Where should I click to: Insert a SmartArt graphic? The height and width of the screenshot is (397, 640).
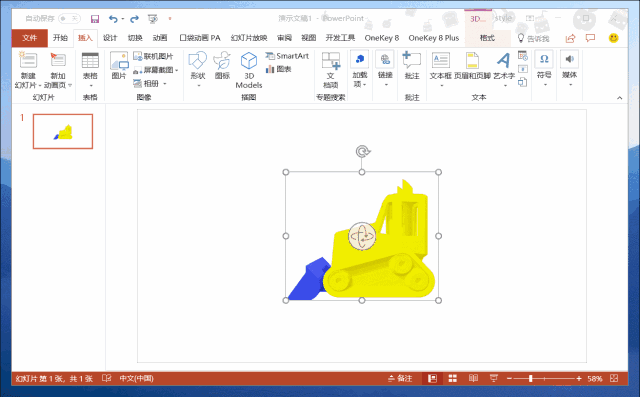(x=287, y=56)
